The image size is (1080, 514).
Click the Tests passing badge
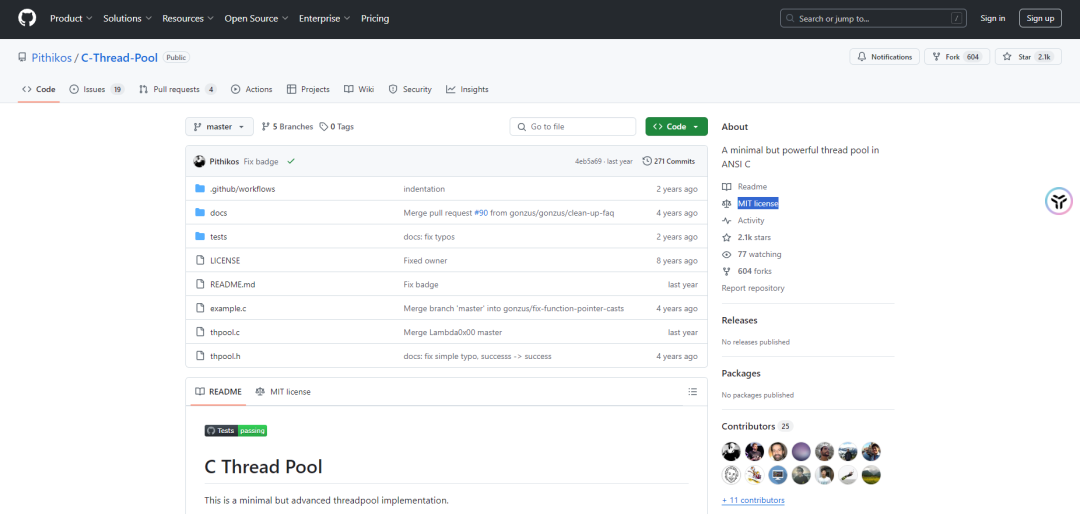(x=236, y=431)
